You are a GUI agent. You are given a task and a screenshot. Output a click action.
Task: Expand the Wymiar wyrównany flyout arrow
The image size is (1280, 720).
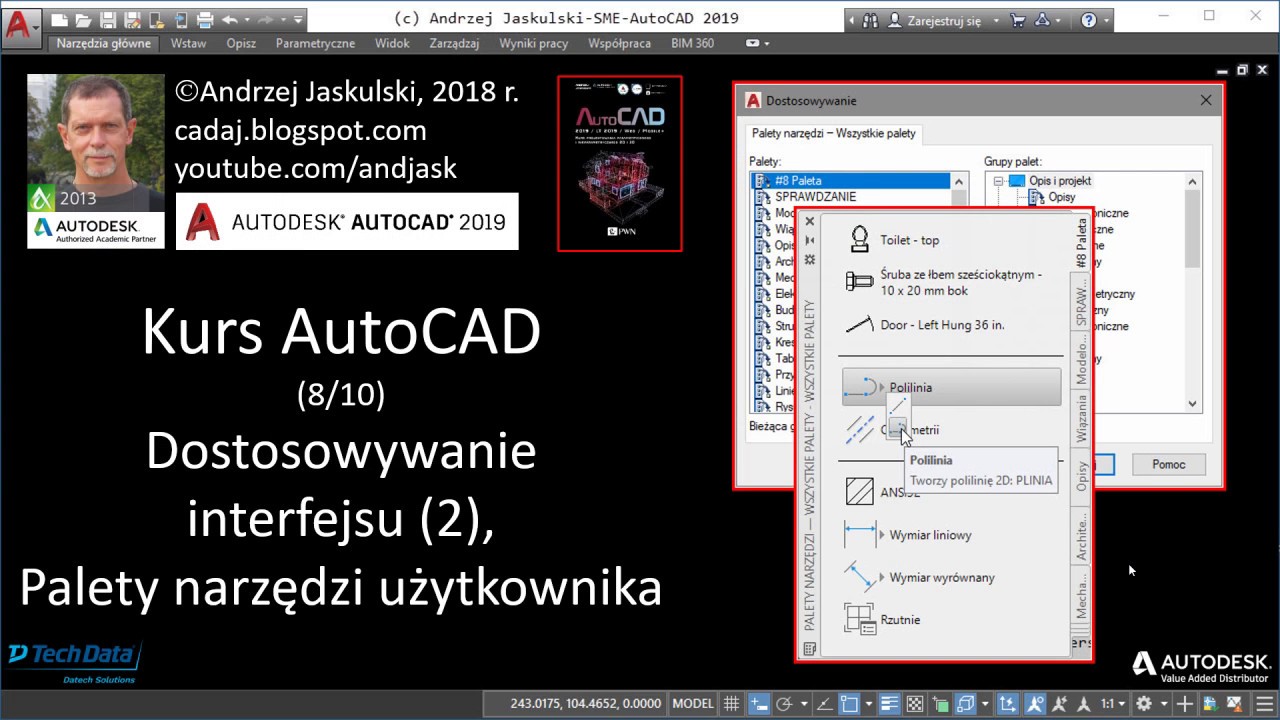tap(882, 577)
